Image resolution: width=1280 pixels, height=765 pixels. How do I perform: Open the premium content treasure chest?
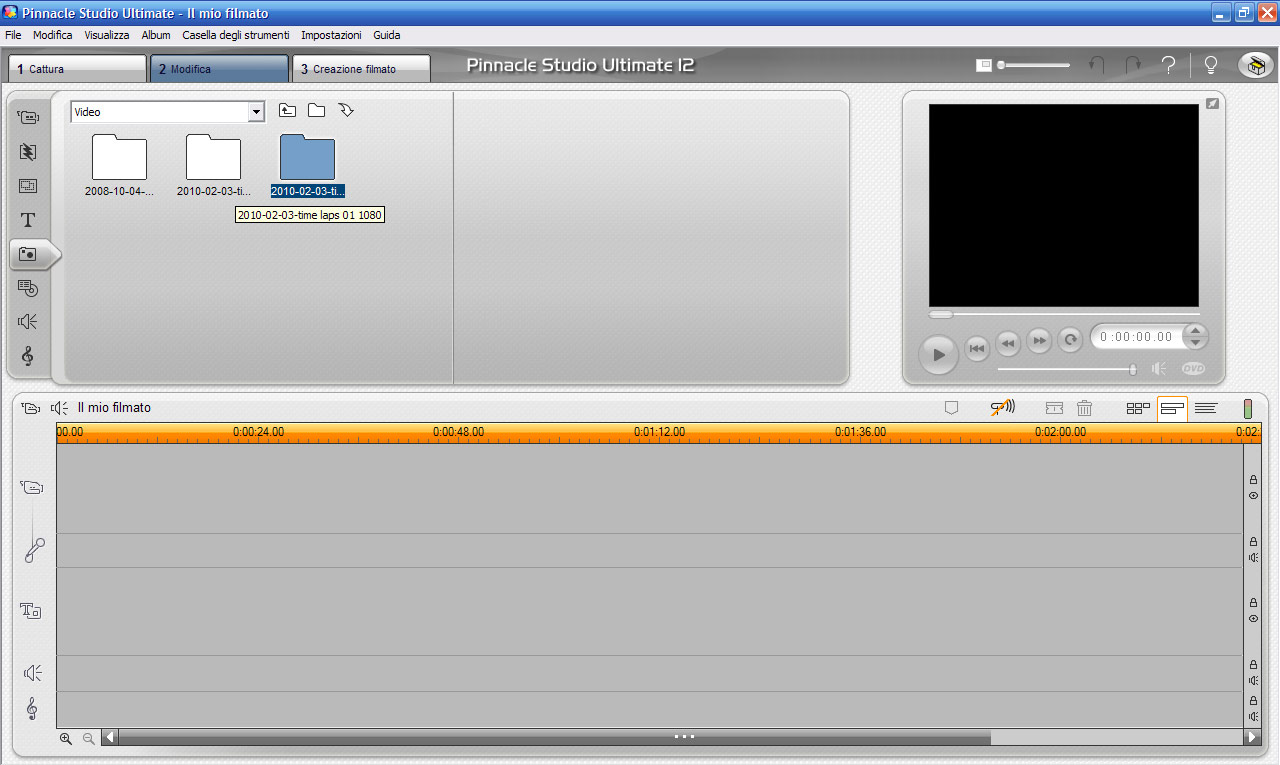point(1256,65)
